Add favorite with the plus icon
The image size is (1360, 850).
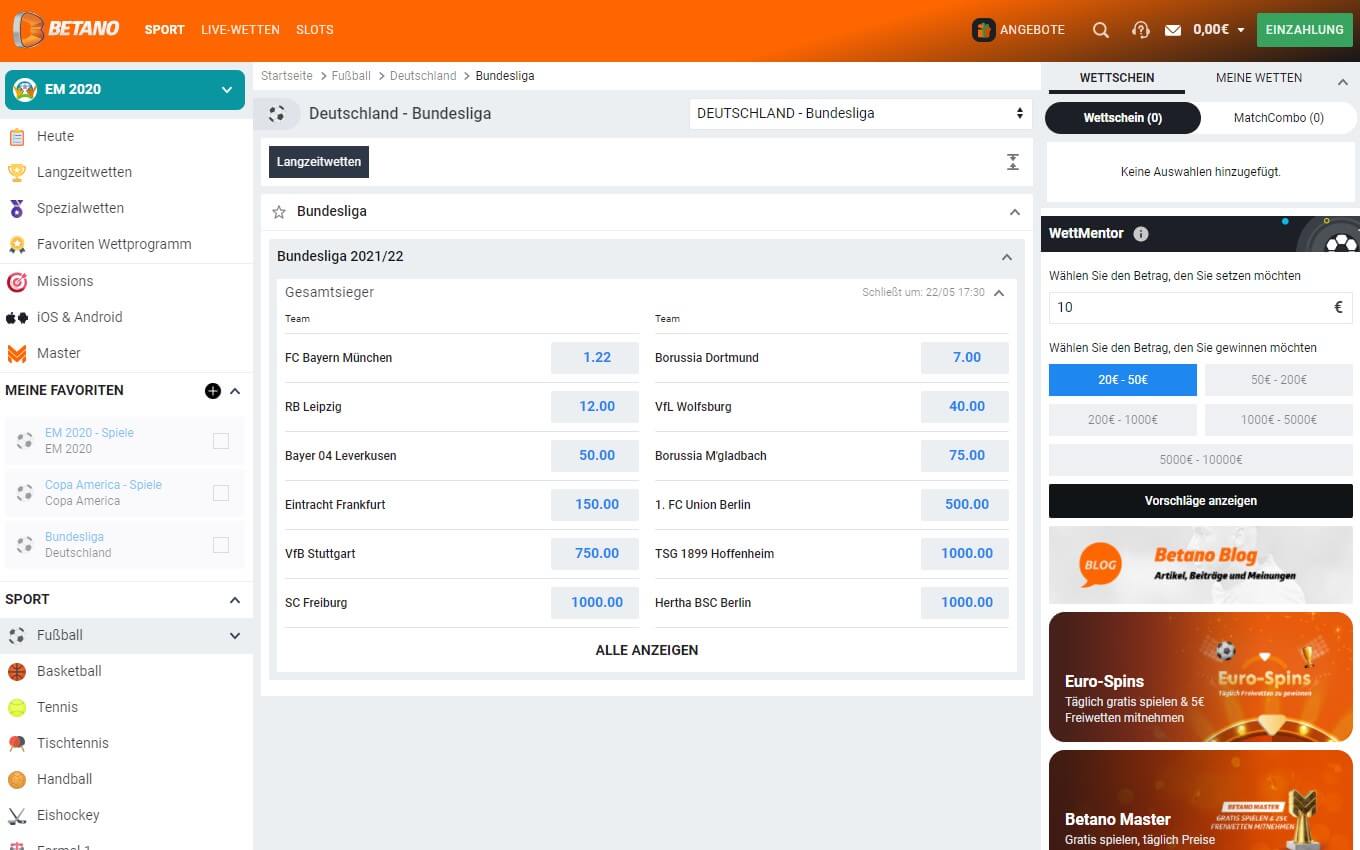tap(213, 391)
